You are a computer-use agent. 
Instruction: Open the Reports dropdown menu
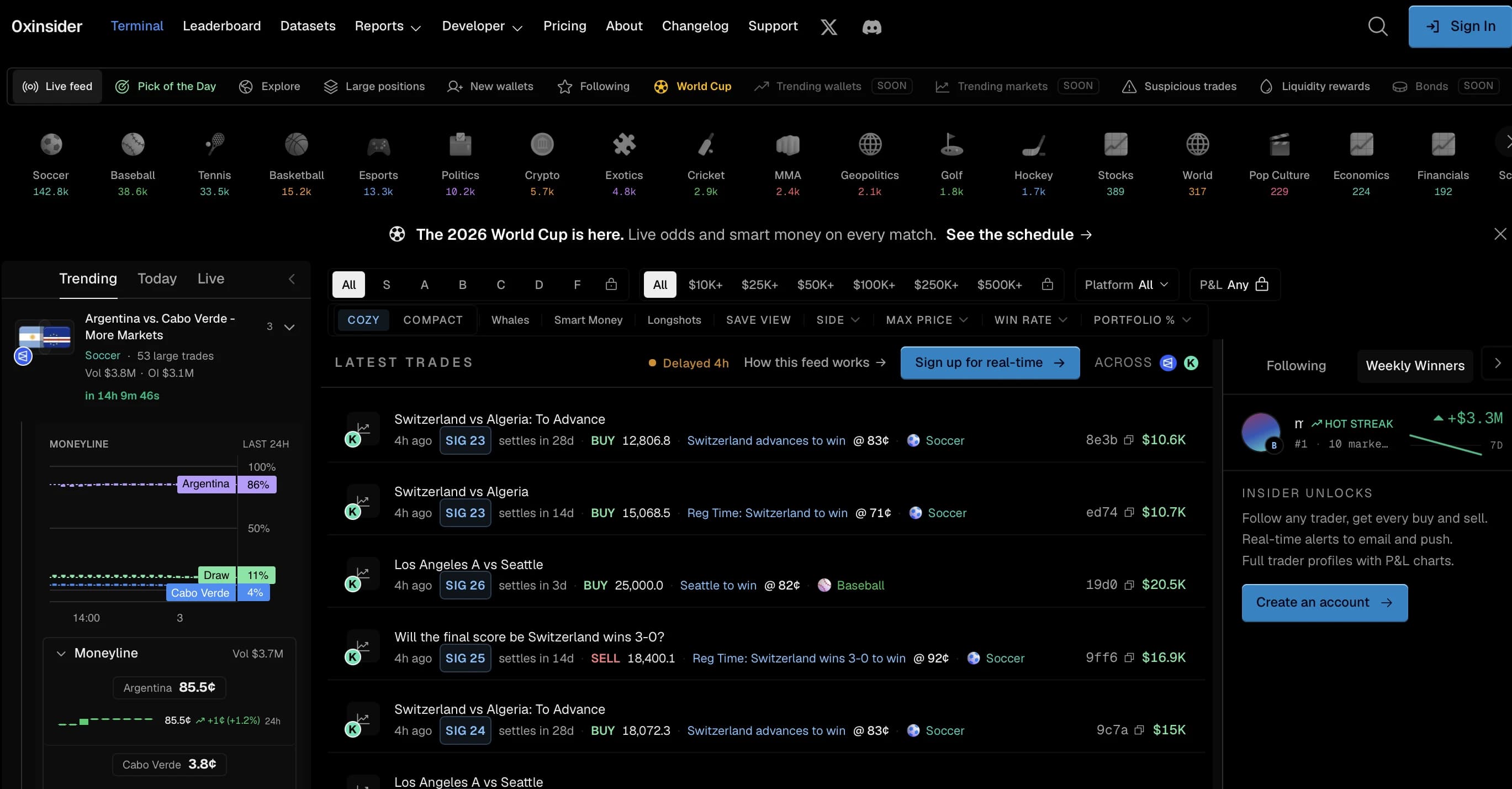(x=388, y=27)
